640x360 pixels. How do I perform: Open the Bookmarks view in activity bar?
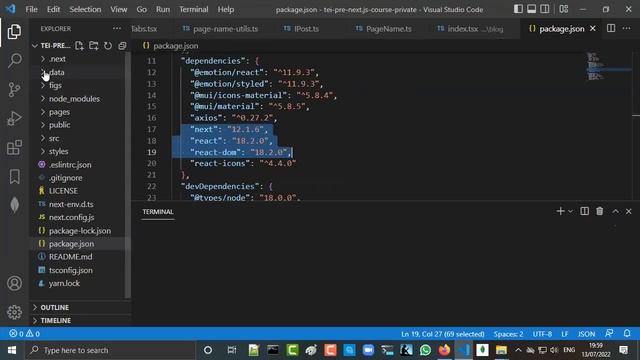click(x=14, y=176)
